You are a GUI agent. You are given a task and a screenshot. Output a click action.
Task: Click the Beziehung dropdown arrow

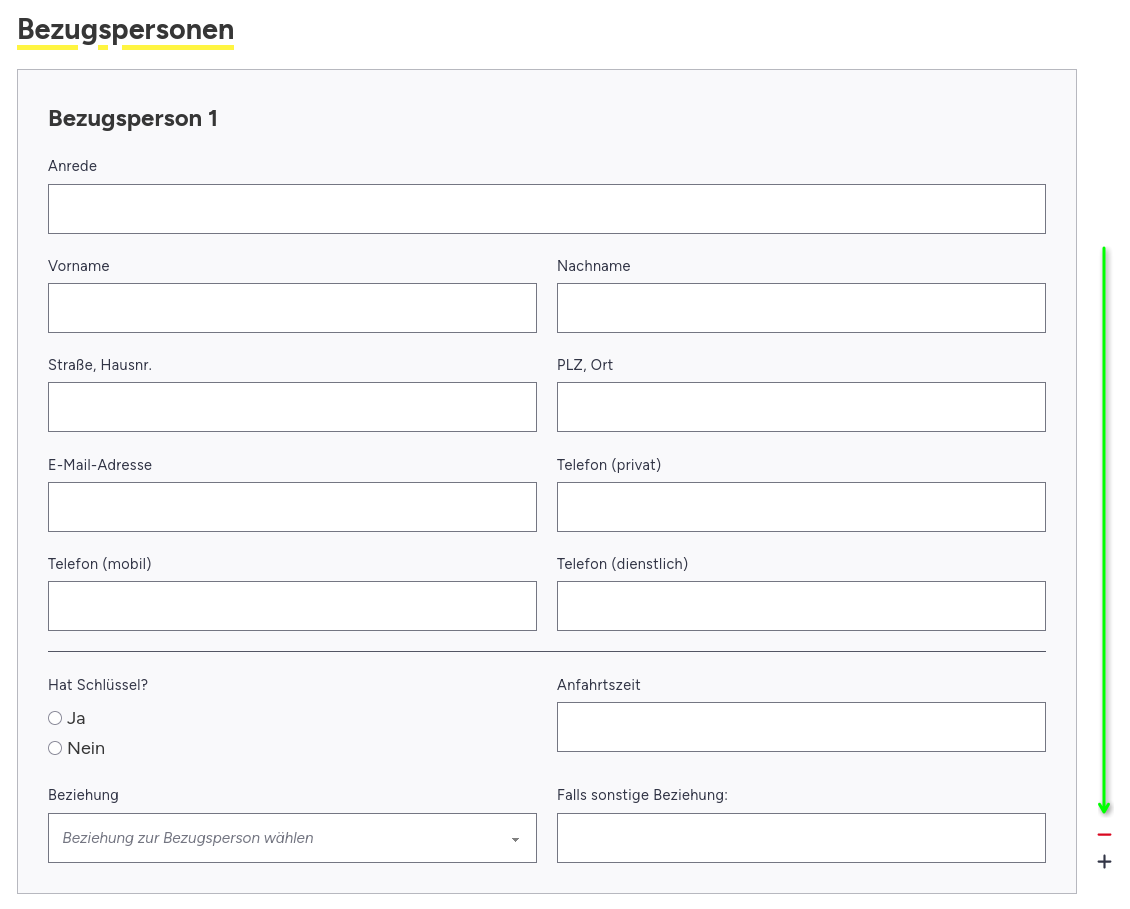pyautogui.click(x=515, y=839)
